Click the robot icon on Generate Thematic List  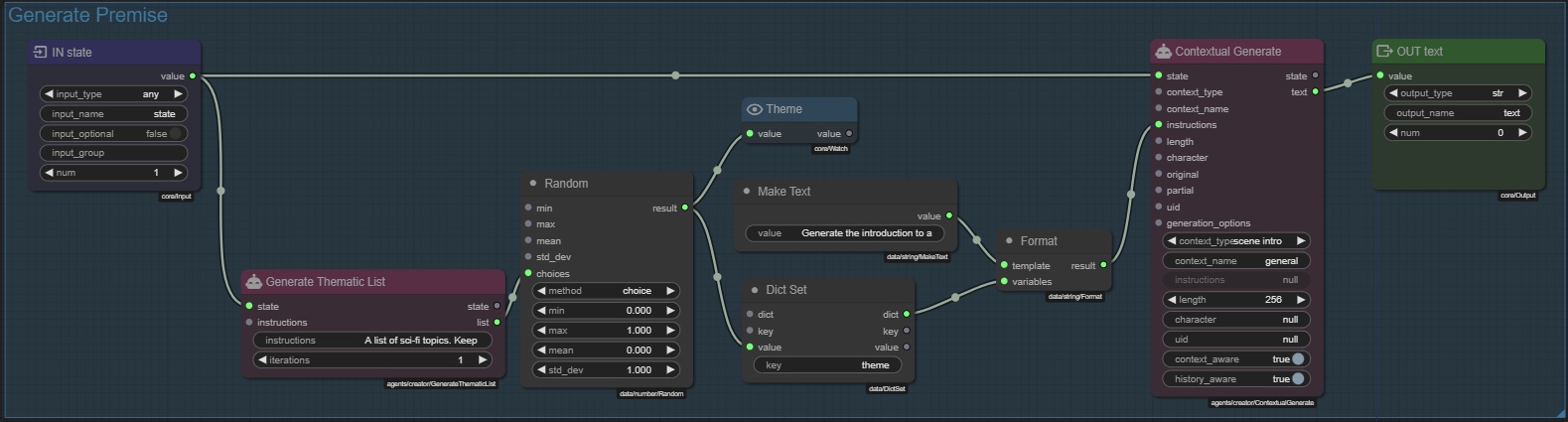[x=253, y=282]
